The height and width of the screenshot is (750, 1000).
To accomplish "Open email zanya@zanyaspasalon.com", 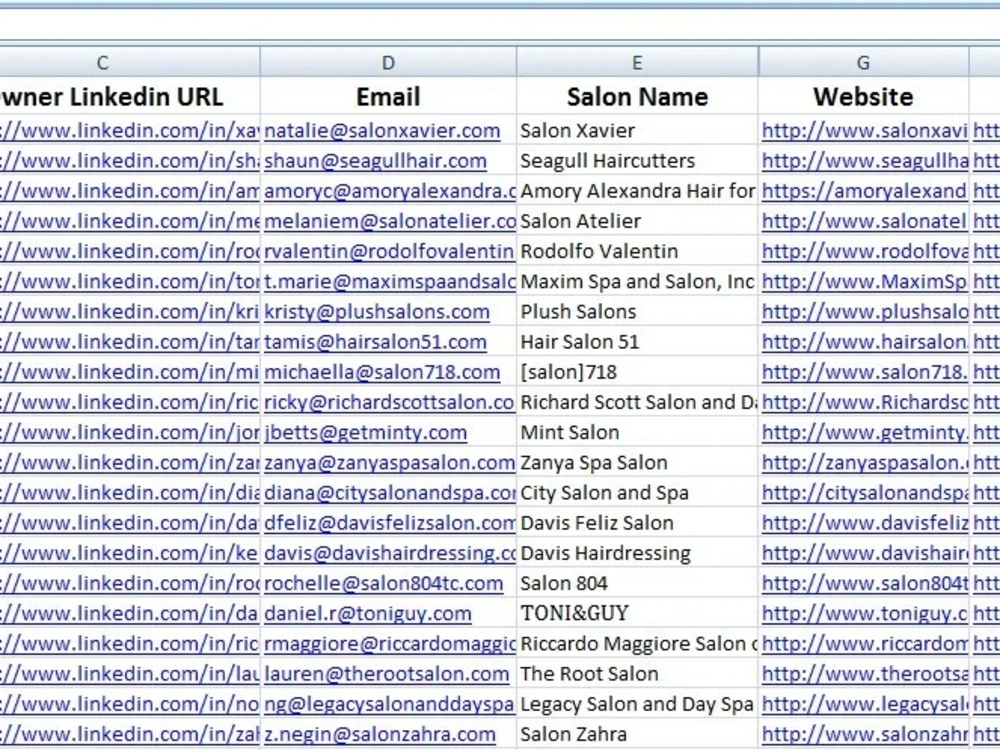I will (390, 462).
